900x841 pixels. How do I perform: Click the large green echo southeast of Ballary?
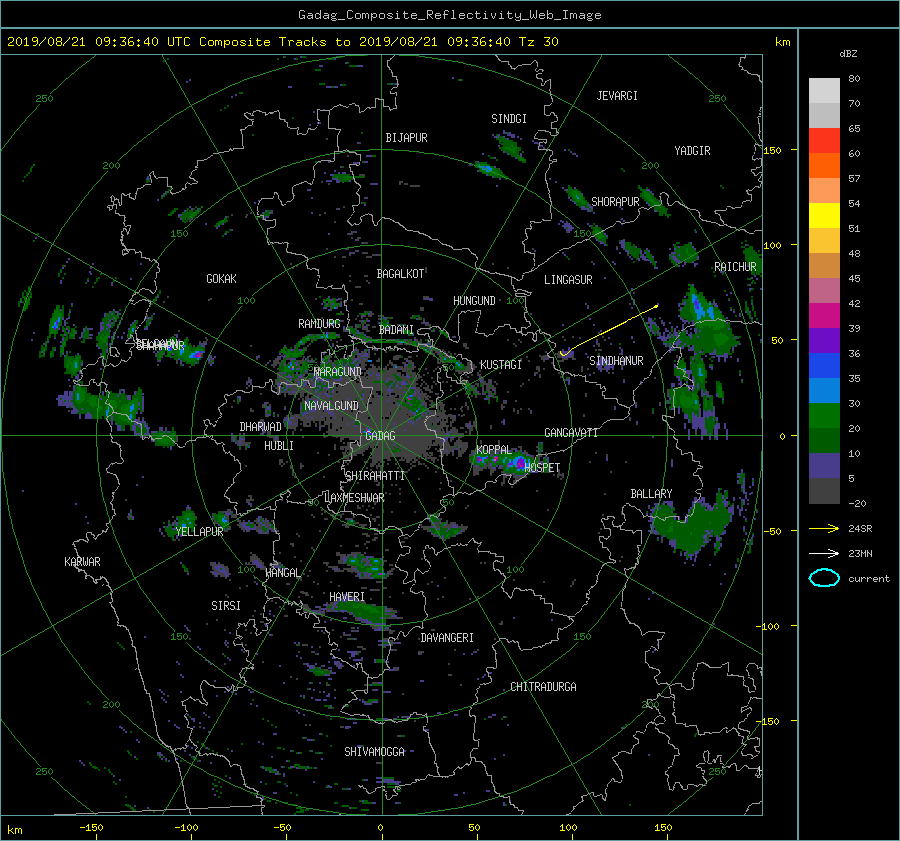point(693,524)
